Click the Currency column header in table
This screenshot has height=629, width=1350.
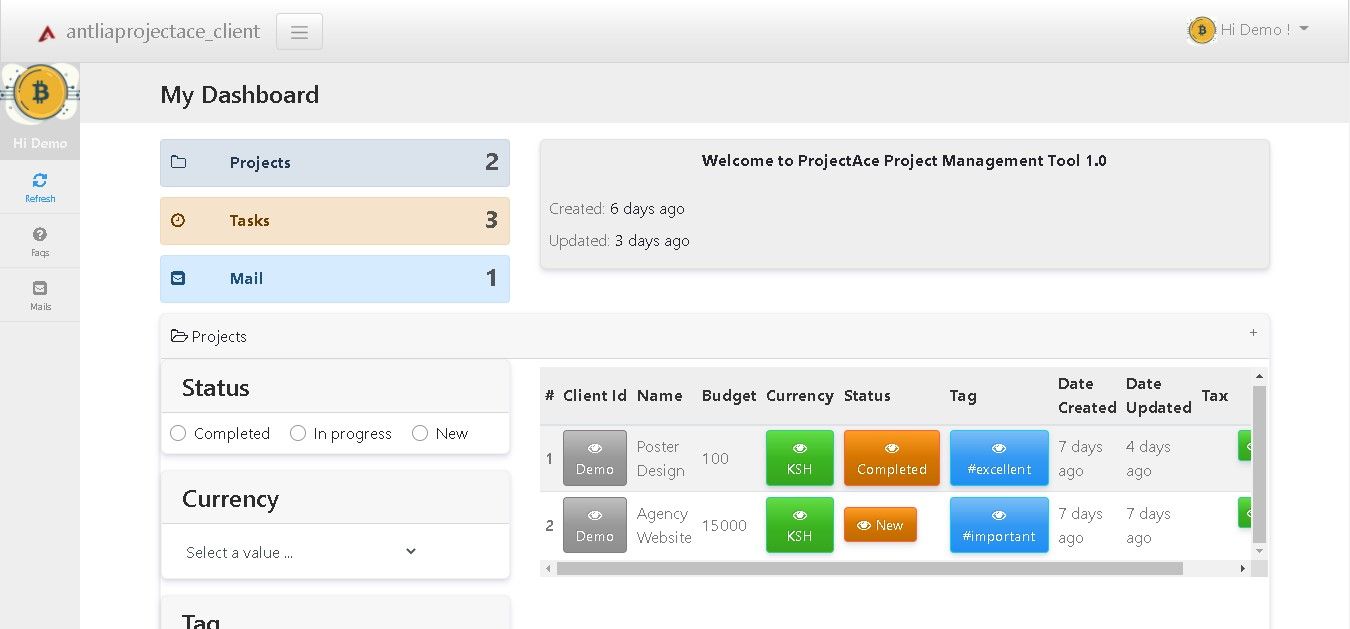pyautogui.click(x=800, y=396)
